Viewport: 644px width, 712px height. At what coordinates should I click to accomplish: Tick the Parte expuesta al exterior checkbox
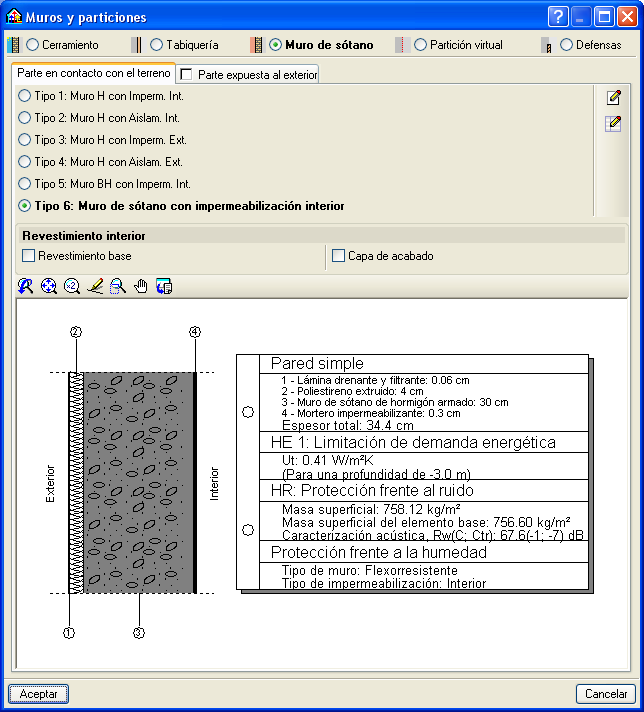pyautogui.click(x=186, y=74)
